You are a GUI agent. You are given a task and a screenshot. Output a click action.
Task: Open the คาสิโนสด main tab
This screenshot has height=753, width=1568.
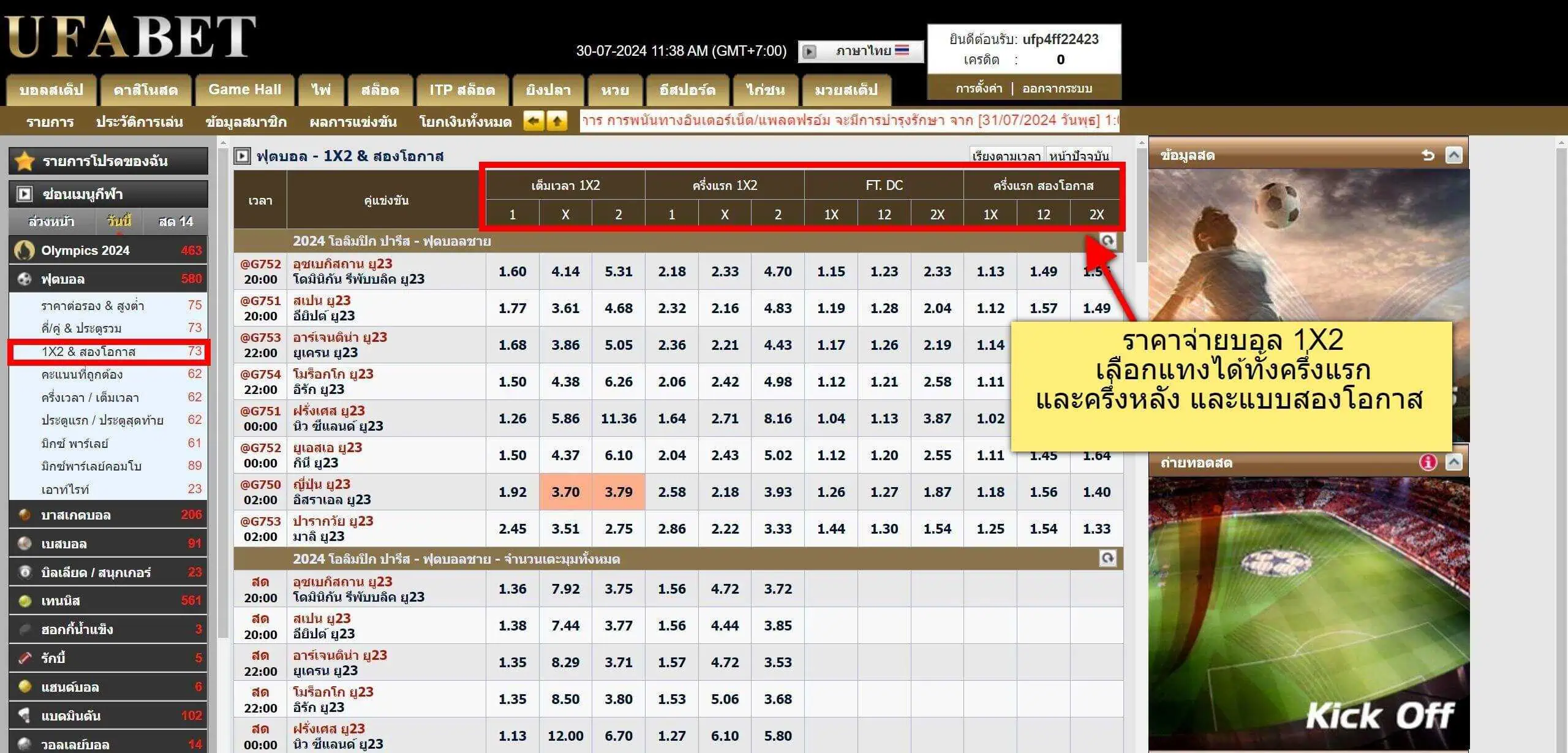click(146, 90)
